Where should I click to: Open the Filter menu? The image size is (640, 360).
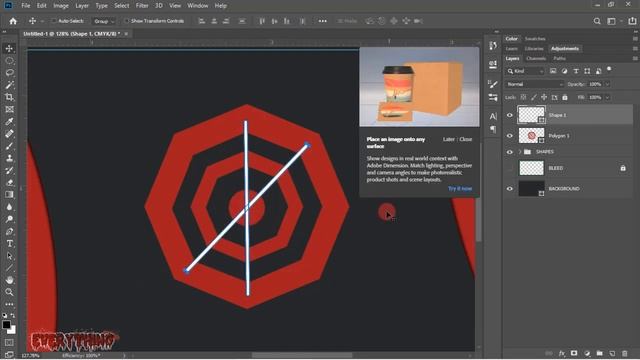(x=142, y=6)
